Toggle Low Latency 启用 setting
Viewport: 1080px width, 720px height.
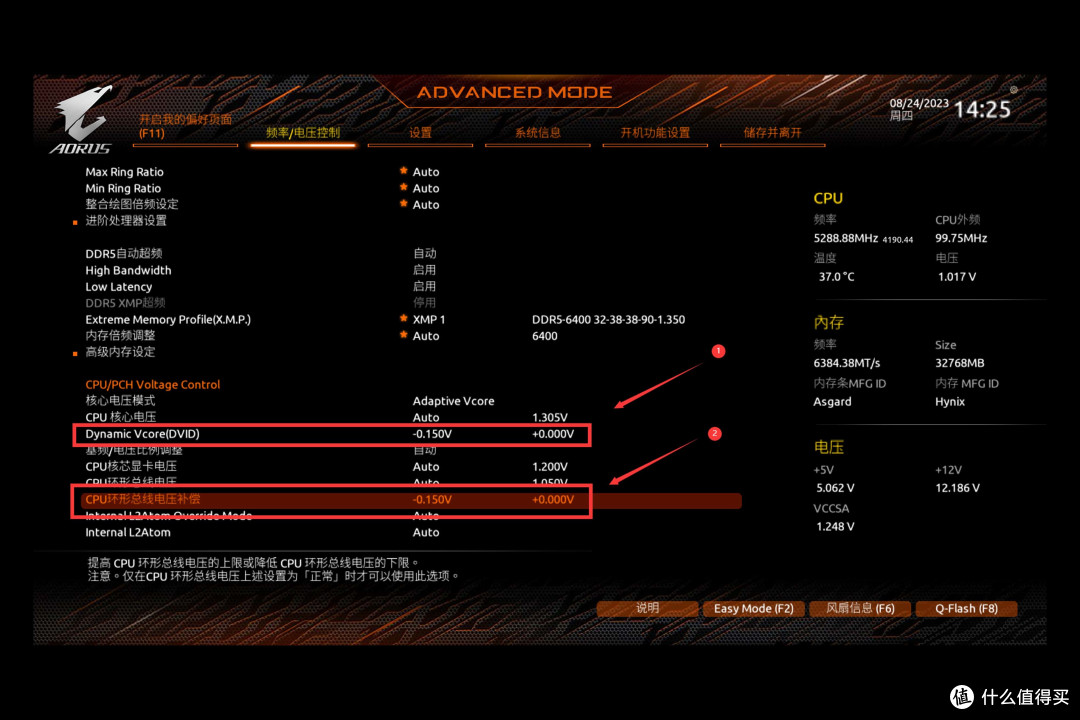click(424, 287)
